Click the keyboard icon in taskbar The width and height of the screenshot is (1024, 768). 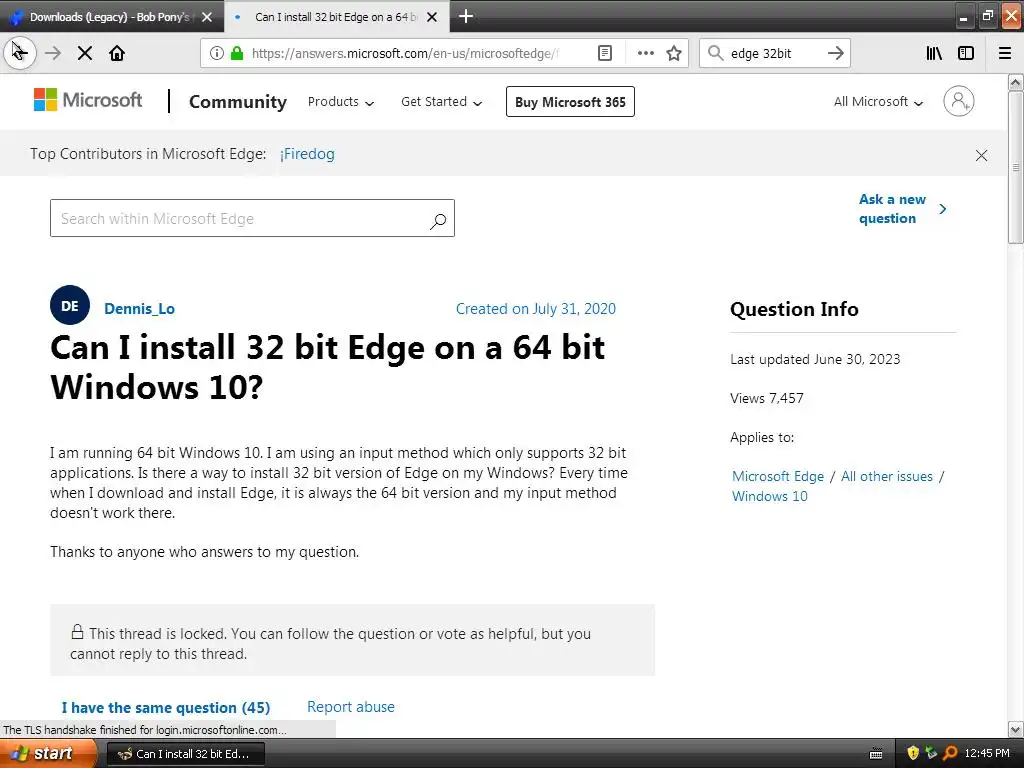coord(876,754)
